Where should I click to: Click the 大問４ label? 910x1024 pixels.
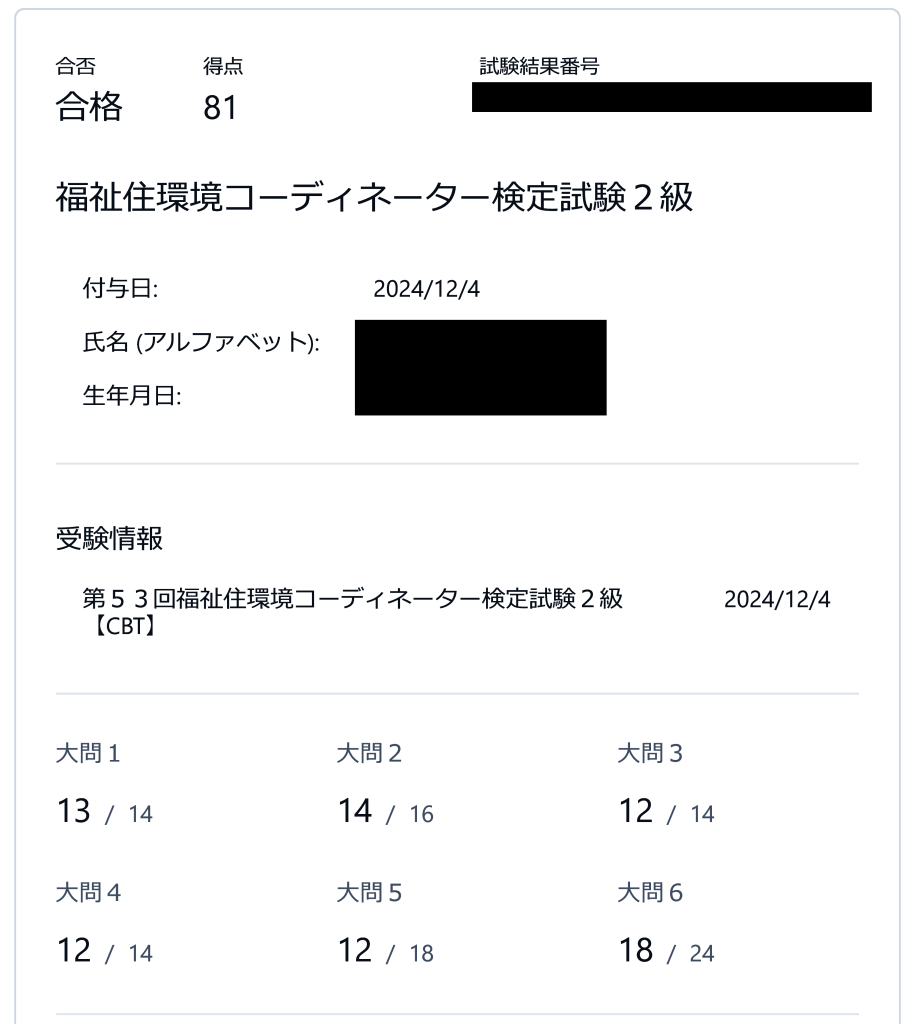point(88,893)
